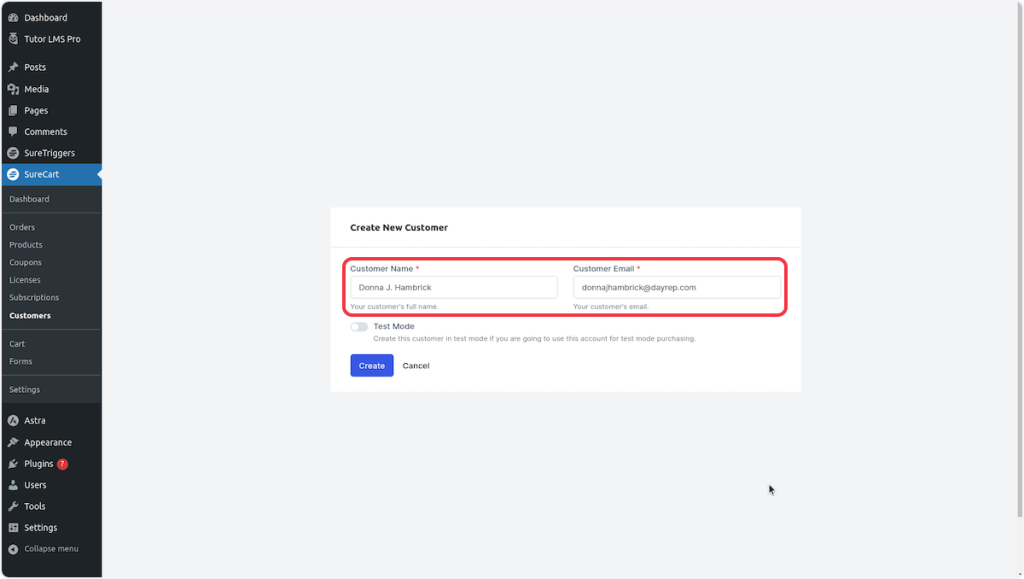This screenshot has height=579, width=1024.
Task: Click the Appearance paintbrush icon
Action: point(13,442)
